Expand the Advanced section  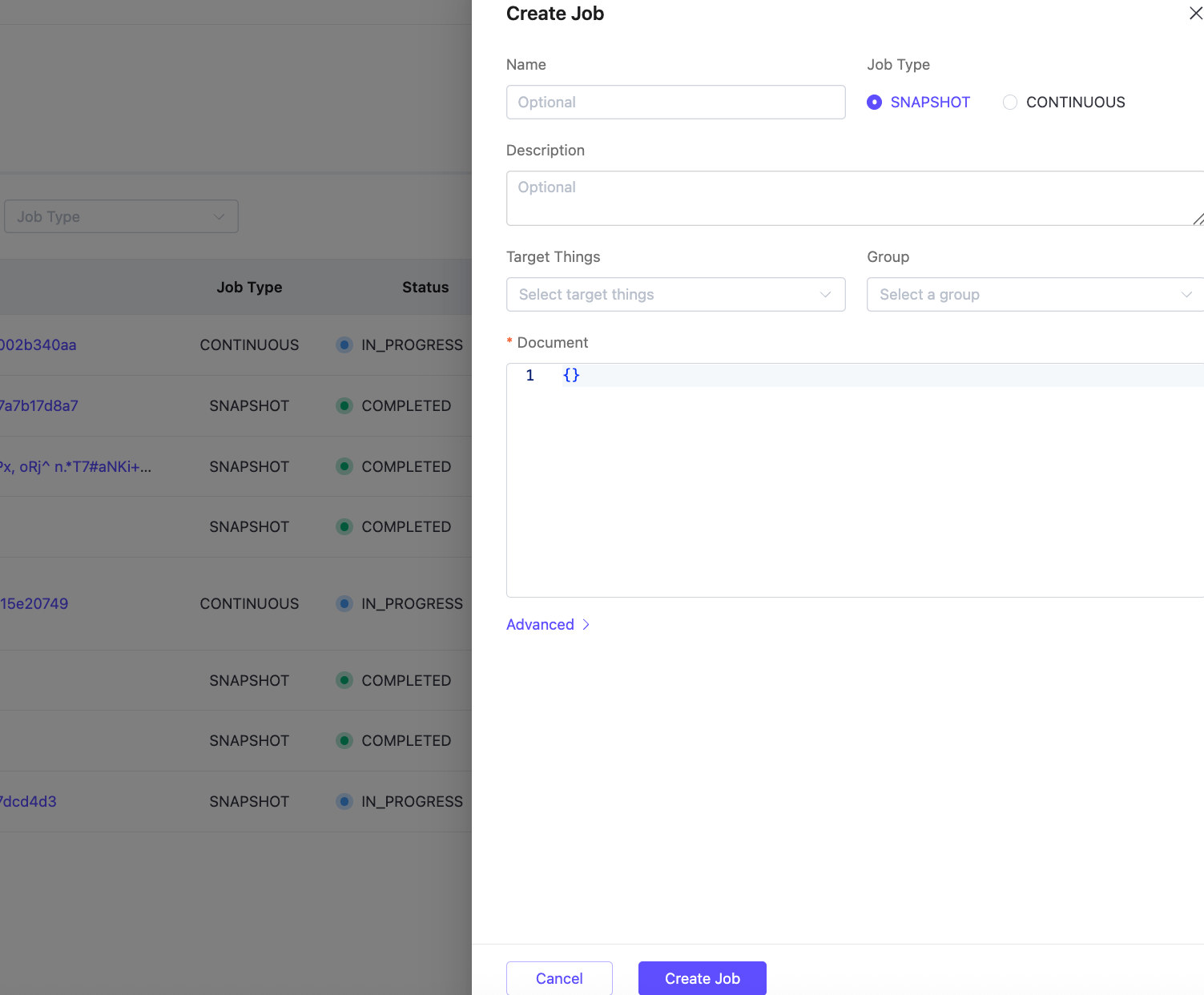click(548, 625)
